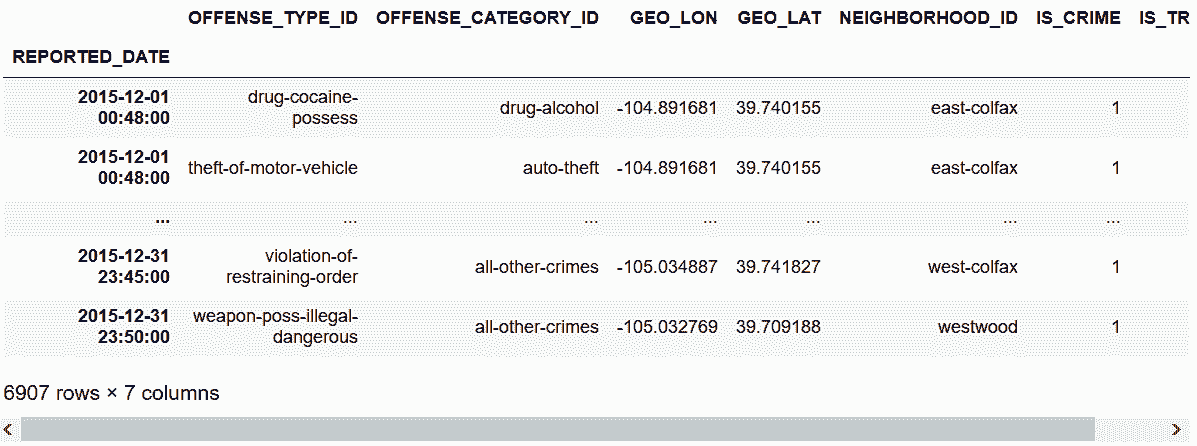Select the 2015-12-31 23:50:00 row label
Screen dimensions: 1197x446
123,326
